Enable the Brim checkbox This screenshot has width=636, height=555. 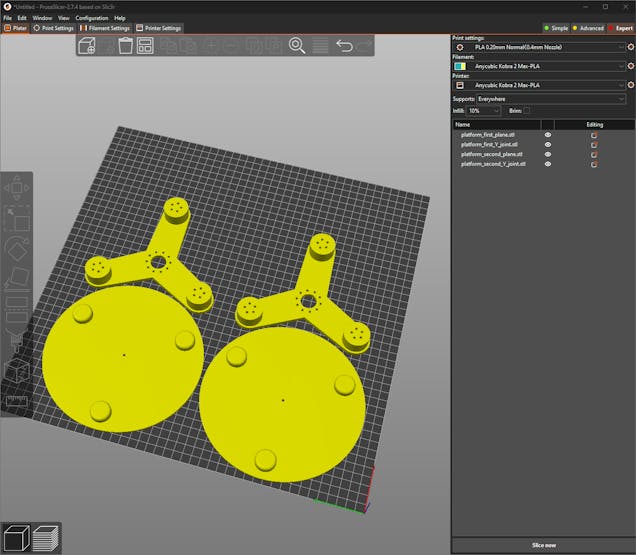(527, 110)
